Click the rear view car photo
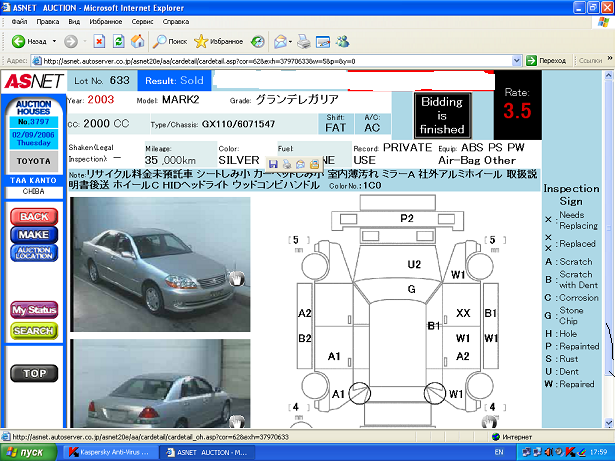Viewport: 615px width, 461px height. (160, 383)
